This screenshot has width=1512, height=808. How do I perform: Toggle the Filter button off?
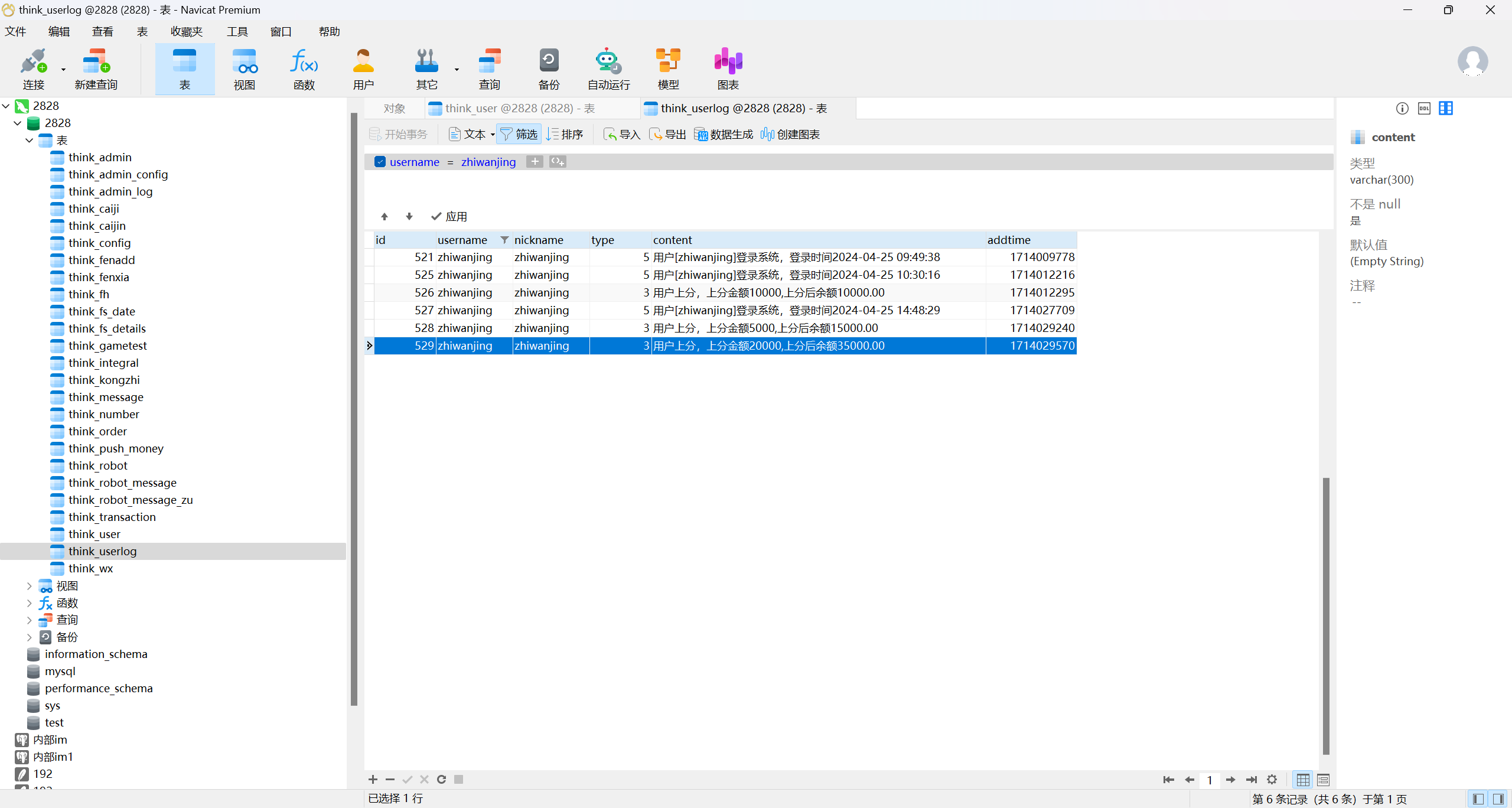[x=519, y=135]
